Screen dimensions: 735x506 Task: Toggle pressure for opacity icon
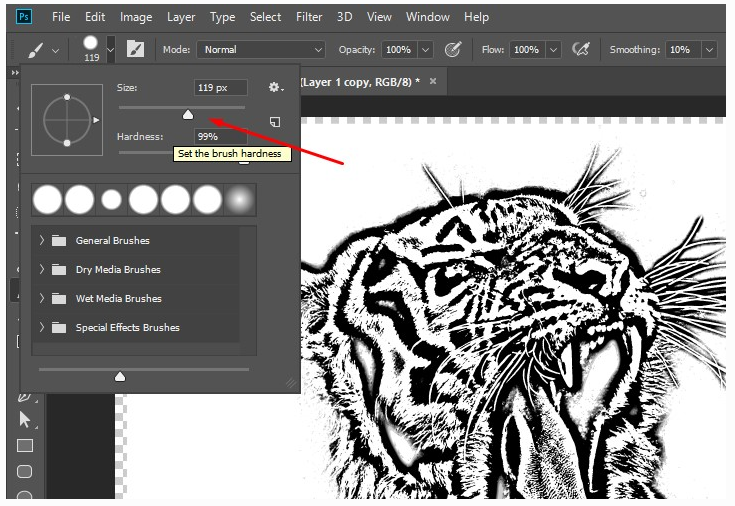[x=453, y=49]
